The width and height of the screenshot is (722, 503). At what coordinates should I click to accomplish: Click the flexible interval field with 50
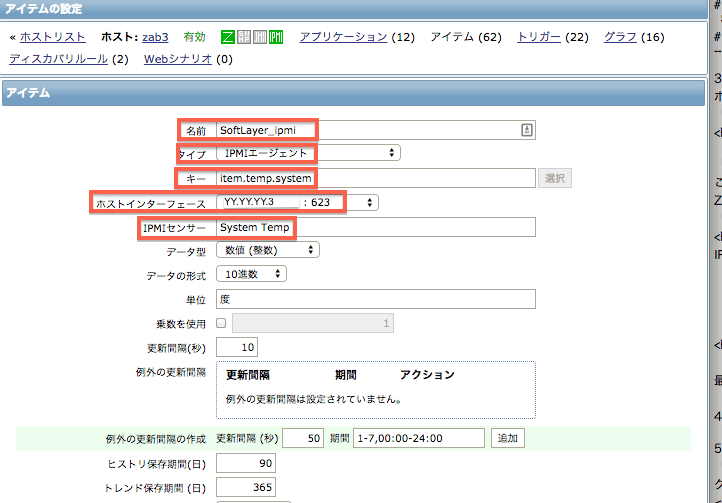click(x=303, y=438)
